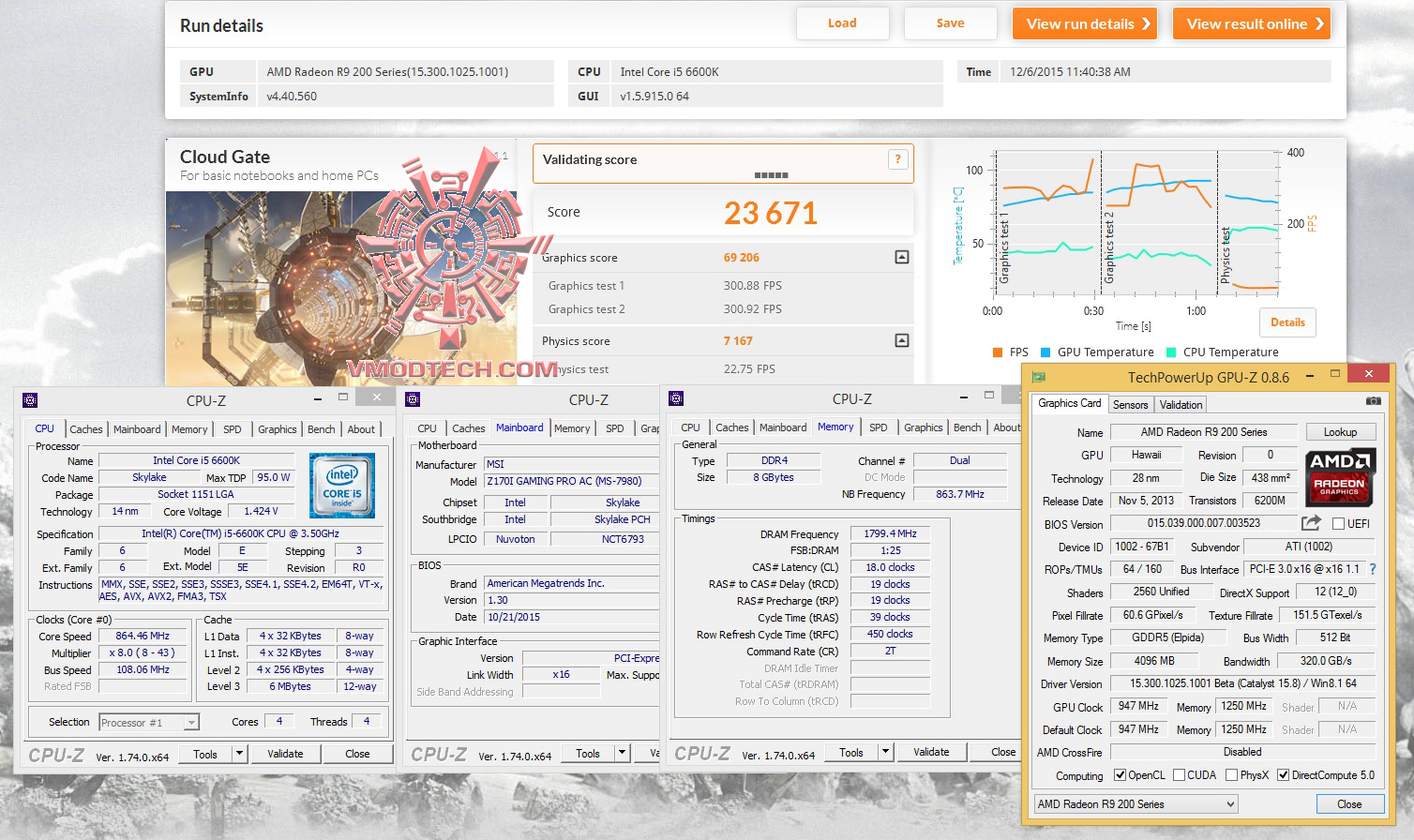Open SPD tab in the CPU-Z Mainboard window
The width and height of the screenshot is (1414, 840).
[x=615, y=428]
